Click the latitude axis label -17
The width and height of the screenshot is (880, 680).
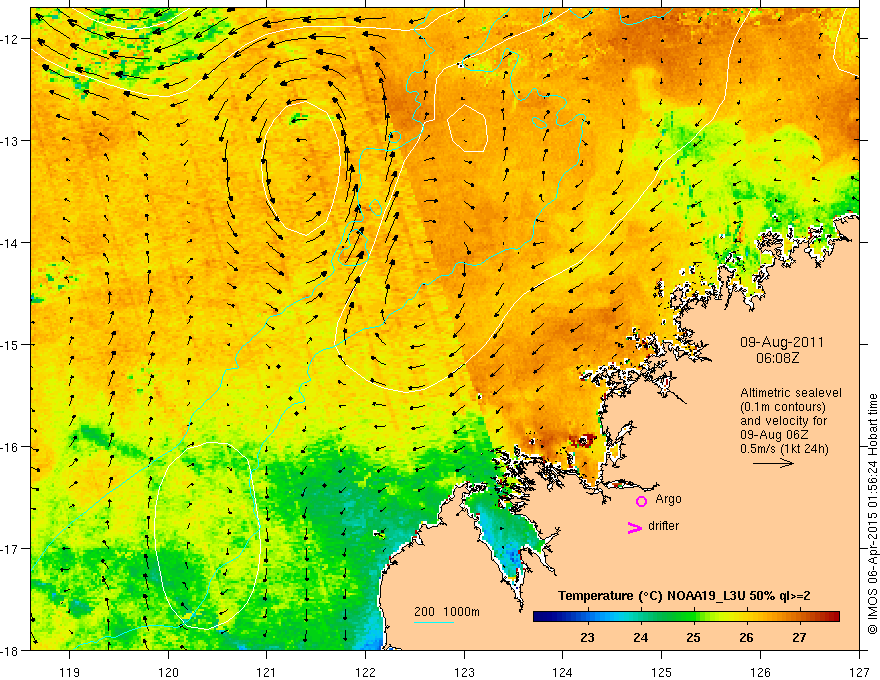coord(12,548)
